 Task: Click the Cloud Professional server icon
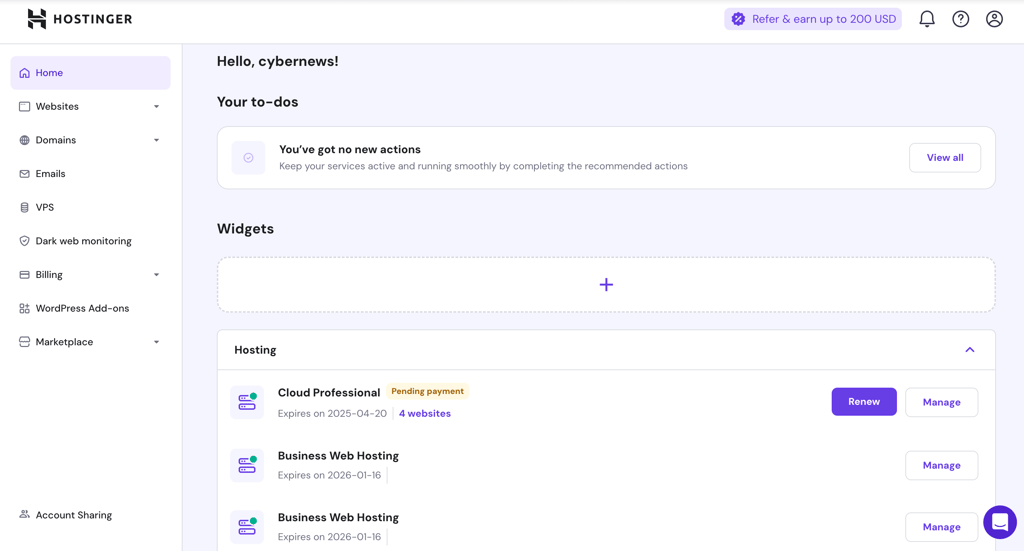tap(247, 402)
